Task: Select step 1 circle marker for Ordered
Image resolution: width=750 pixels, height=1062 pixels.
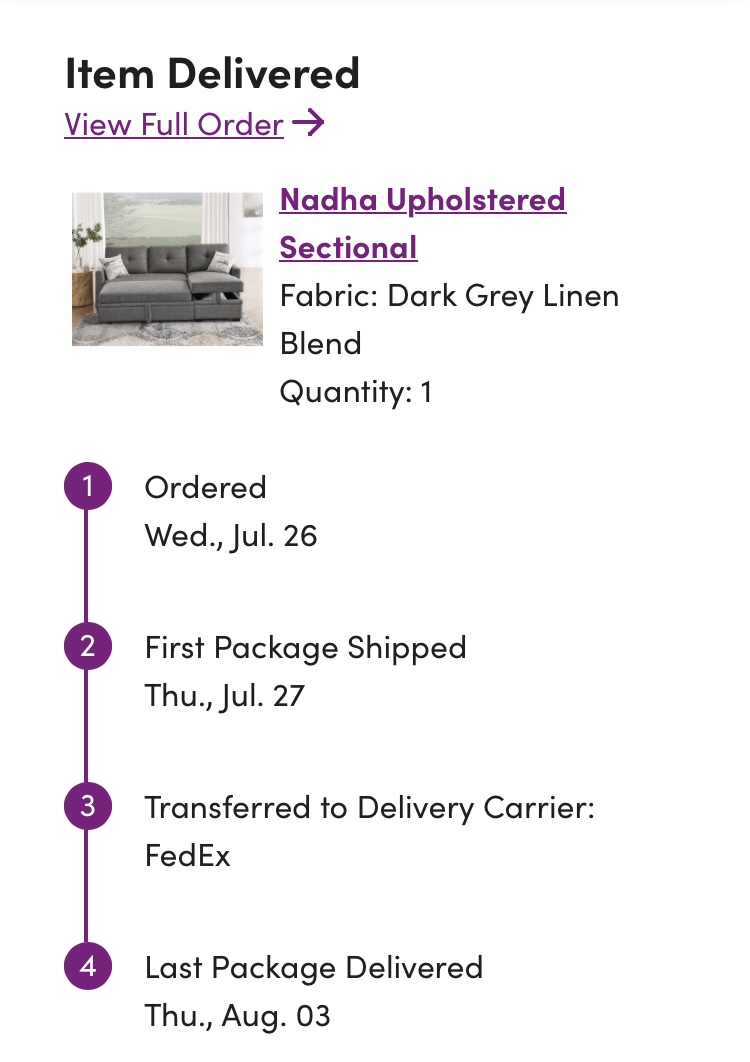Action: [x=88, y=486]
